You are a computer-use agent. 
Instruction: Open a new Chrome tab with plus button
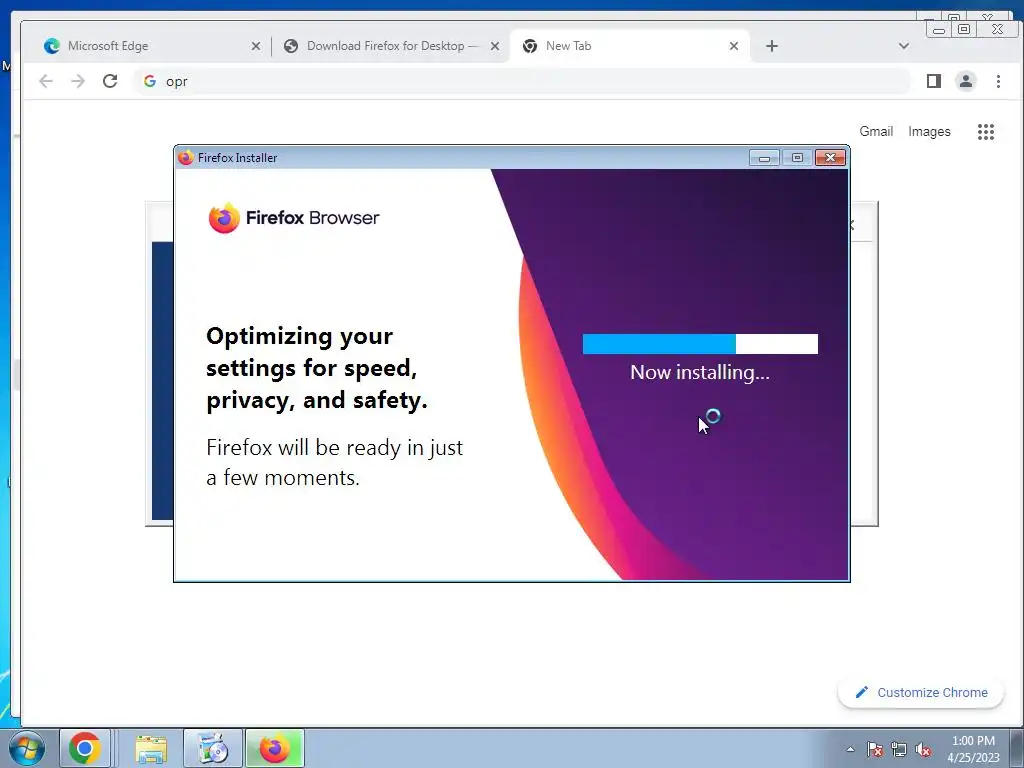click(x=772, y=46)
